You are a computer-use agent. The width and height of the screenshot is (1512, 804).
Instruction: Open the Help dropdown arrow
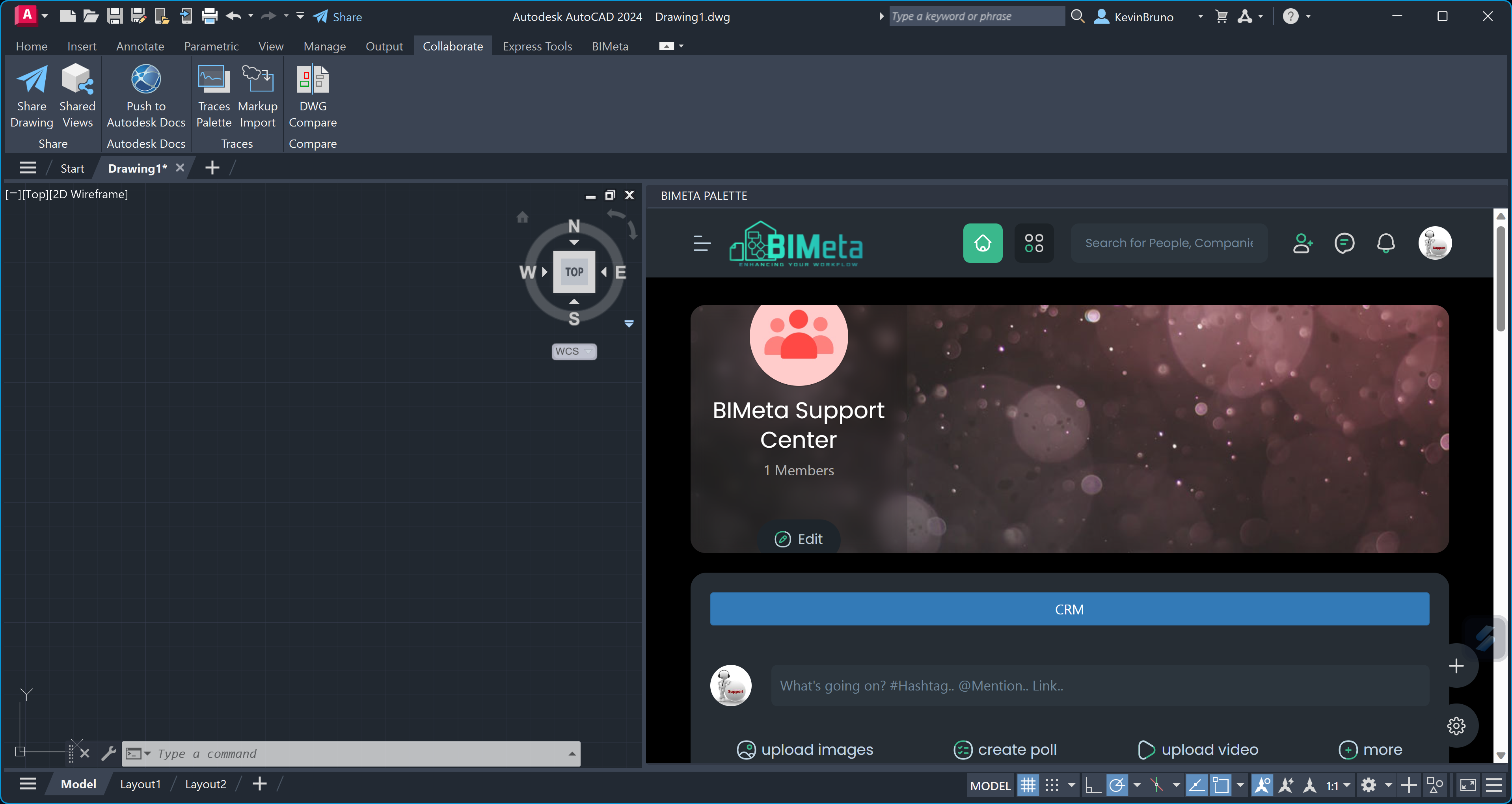[x=1308, y=17]
